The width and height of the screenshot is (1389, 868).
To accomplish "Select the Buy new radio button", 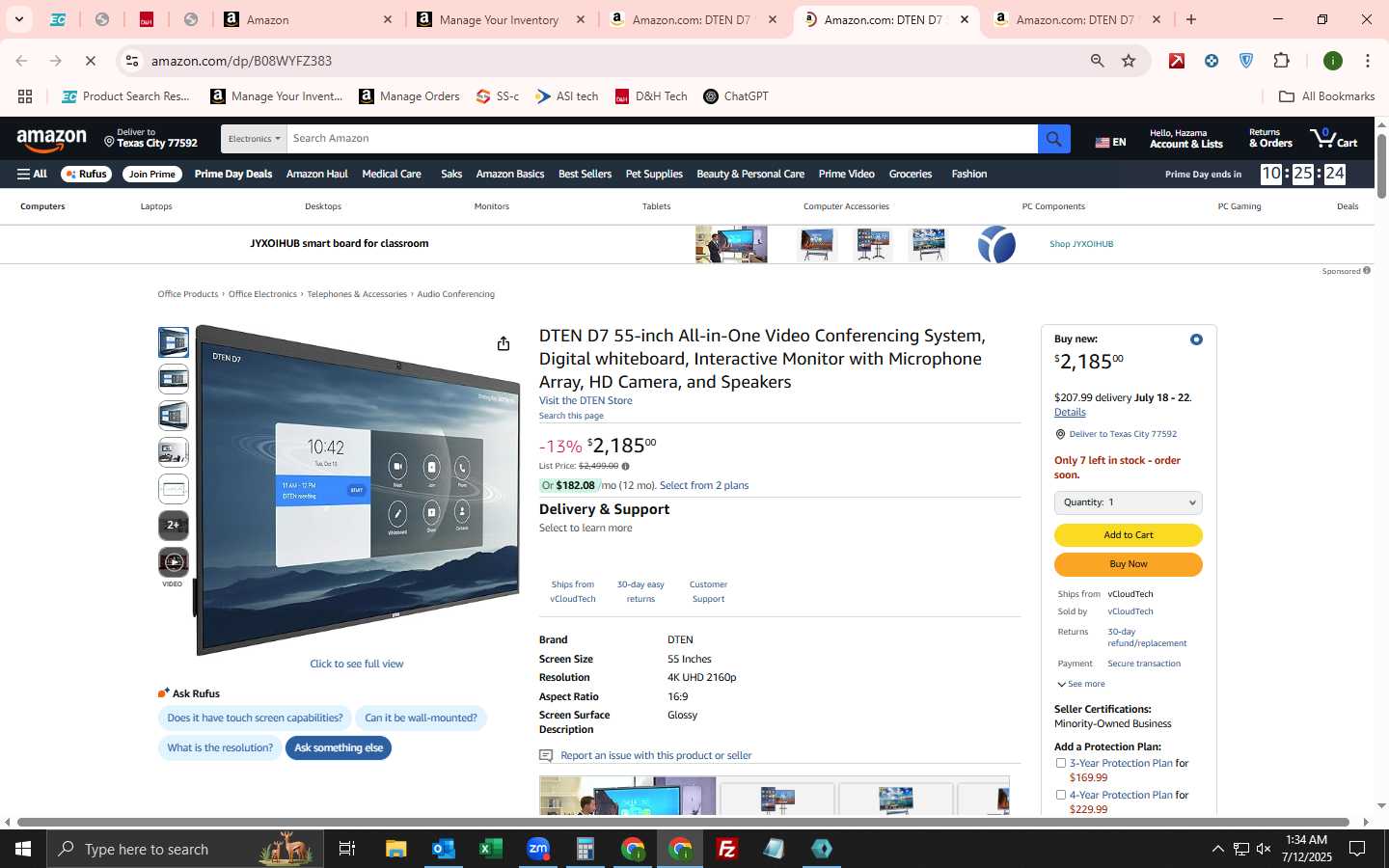I will pos(1196,339).
